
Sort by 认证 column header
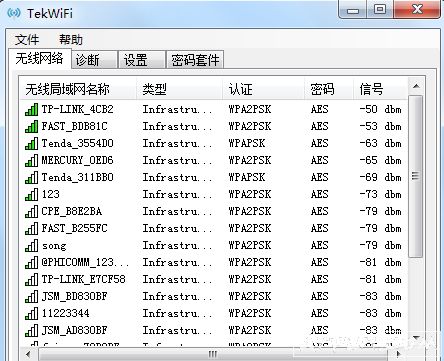263,89
